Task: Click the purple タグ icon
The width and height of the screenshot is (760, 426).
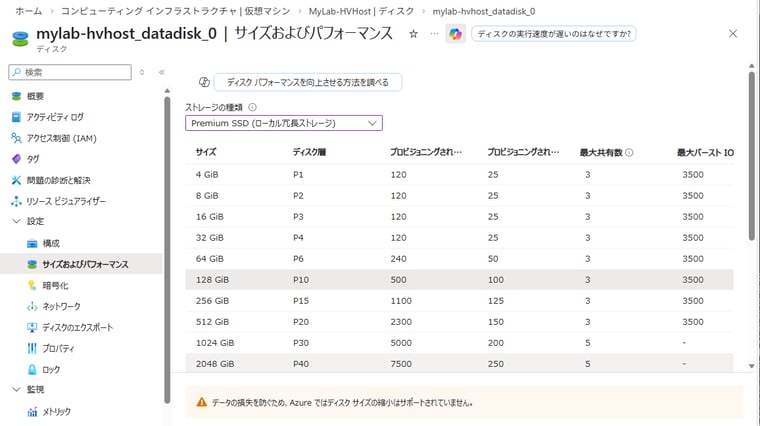Action: (16, 159)
